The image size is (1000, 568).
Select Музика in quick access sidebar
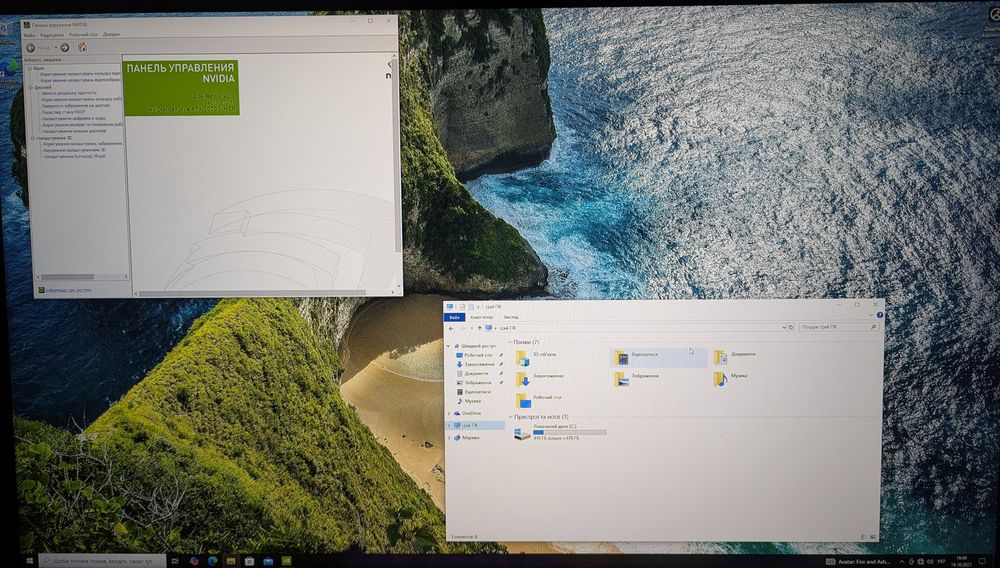[469, 401]
